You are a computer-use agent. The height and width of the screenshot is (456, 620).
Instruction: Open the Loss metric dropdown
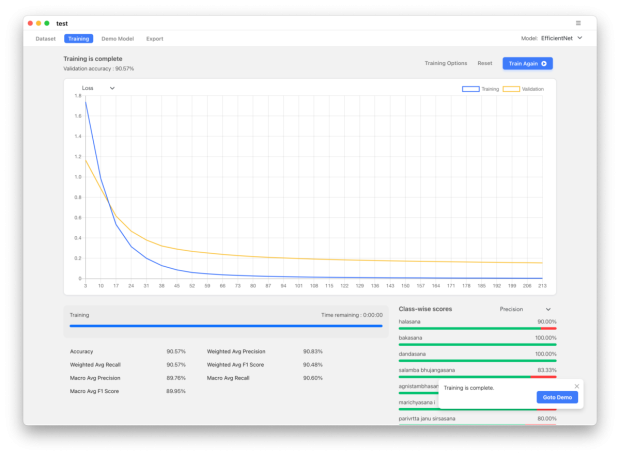[x=98, y=88]
